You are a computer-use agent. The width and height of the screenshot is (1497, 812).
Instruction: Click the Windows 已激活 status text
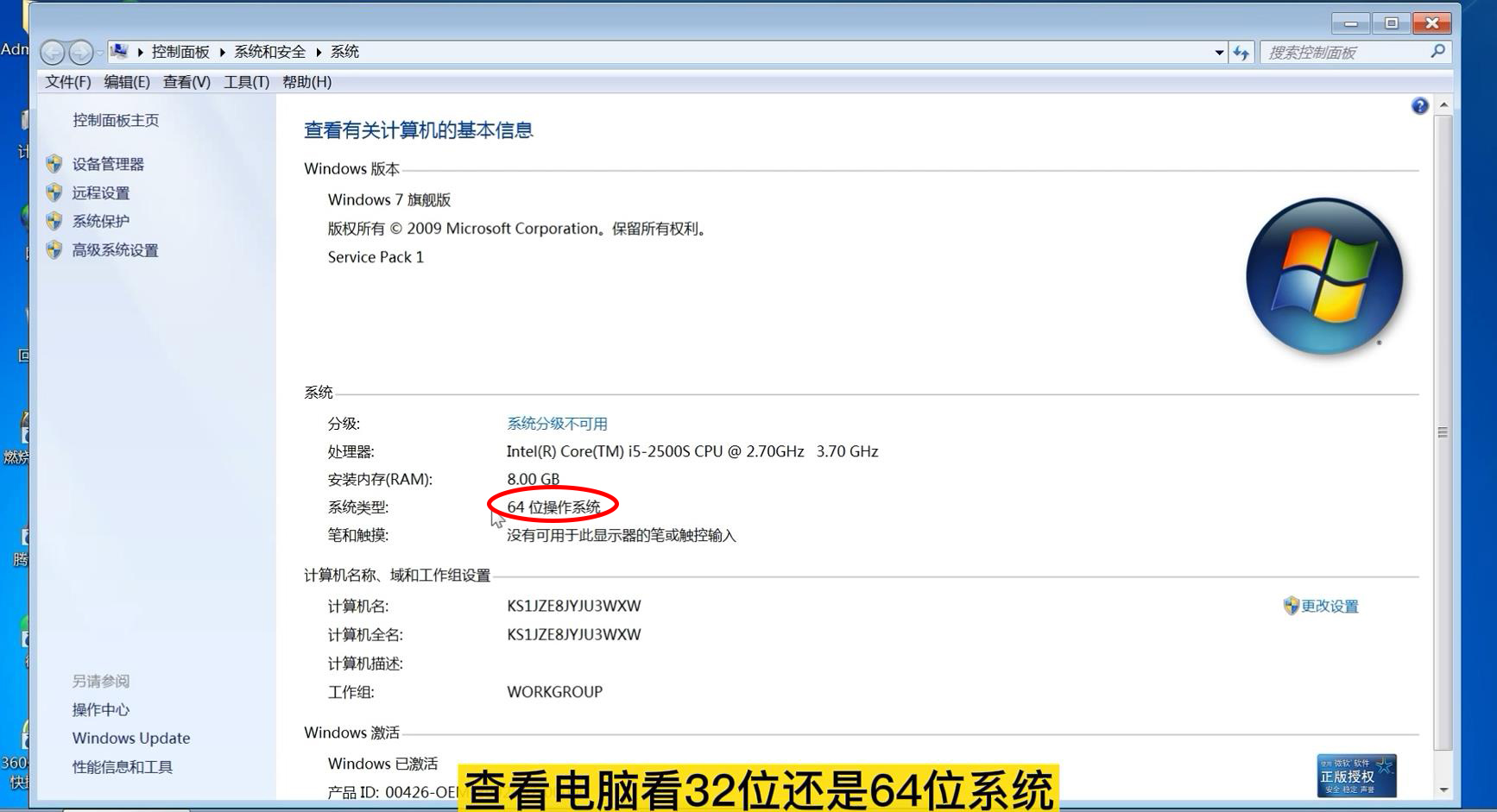382,764
